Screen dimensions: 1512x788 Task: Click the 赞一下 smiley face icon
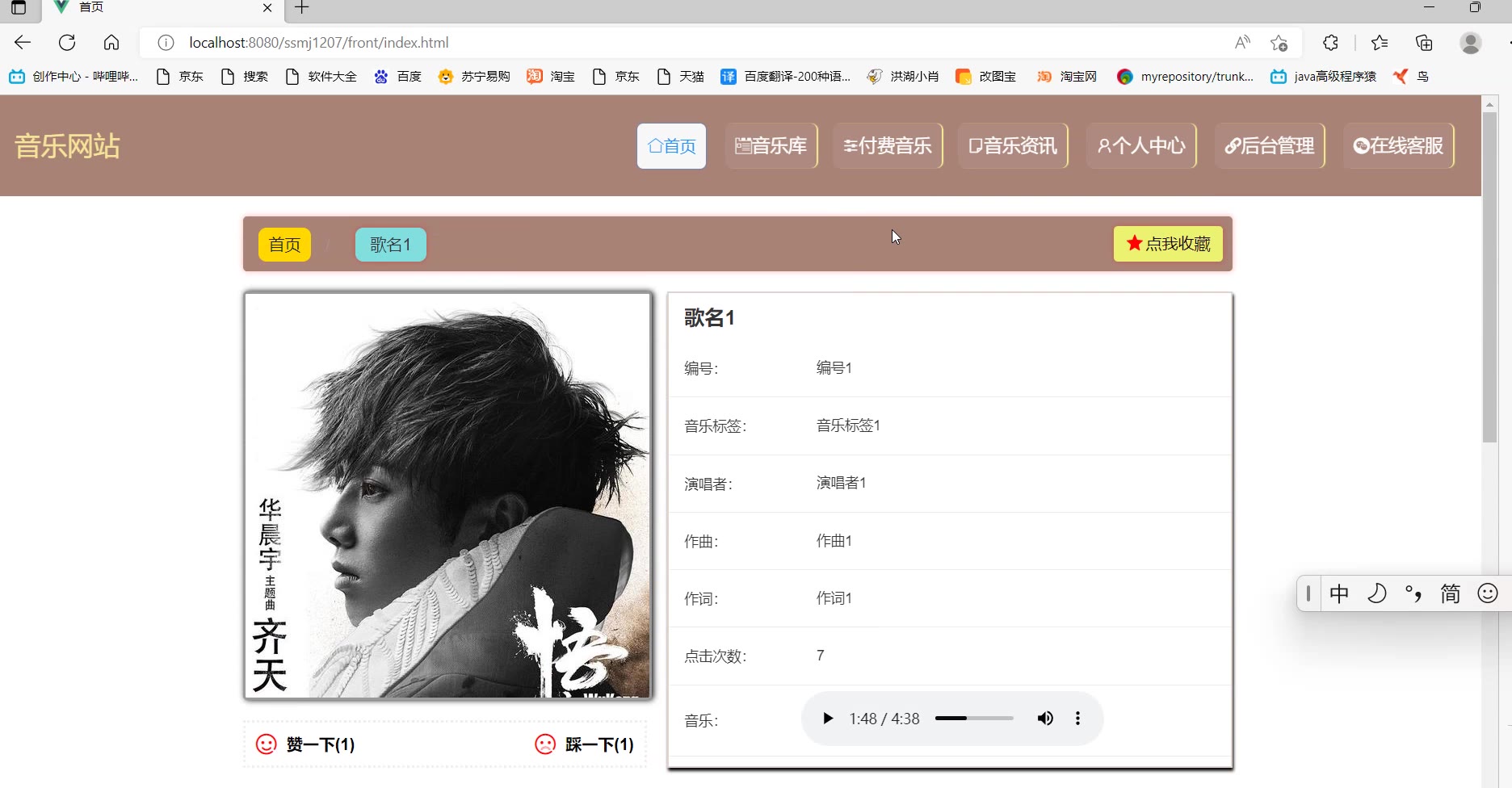click(x=267, y=744)
